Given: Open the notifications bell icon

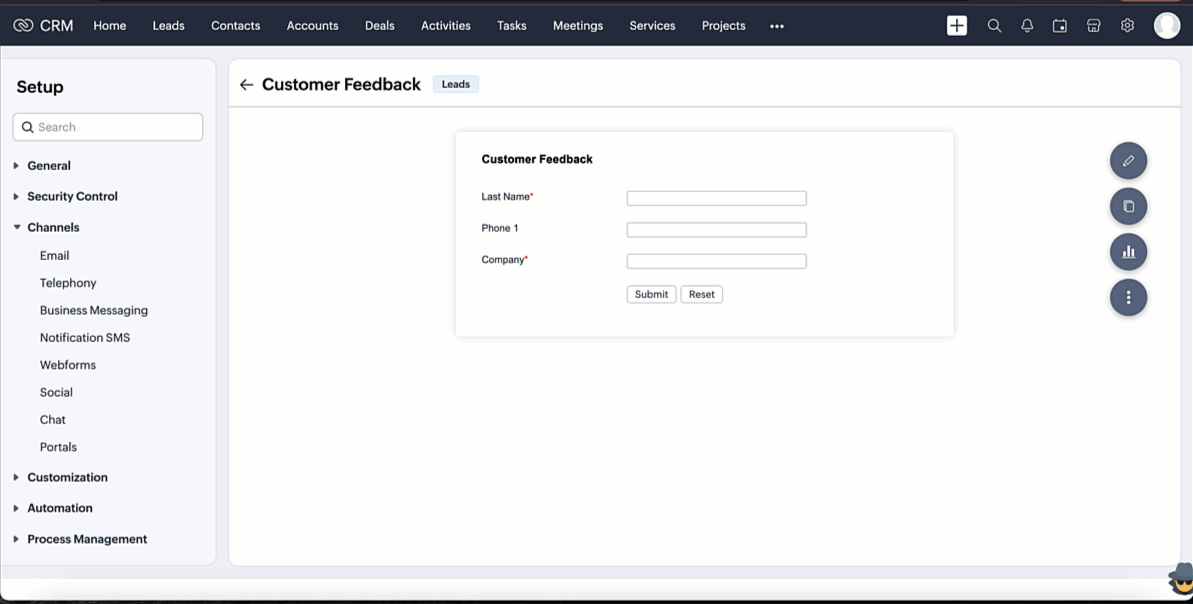Looking at the screenshot, I should coord(1027,26).
